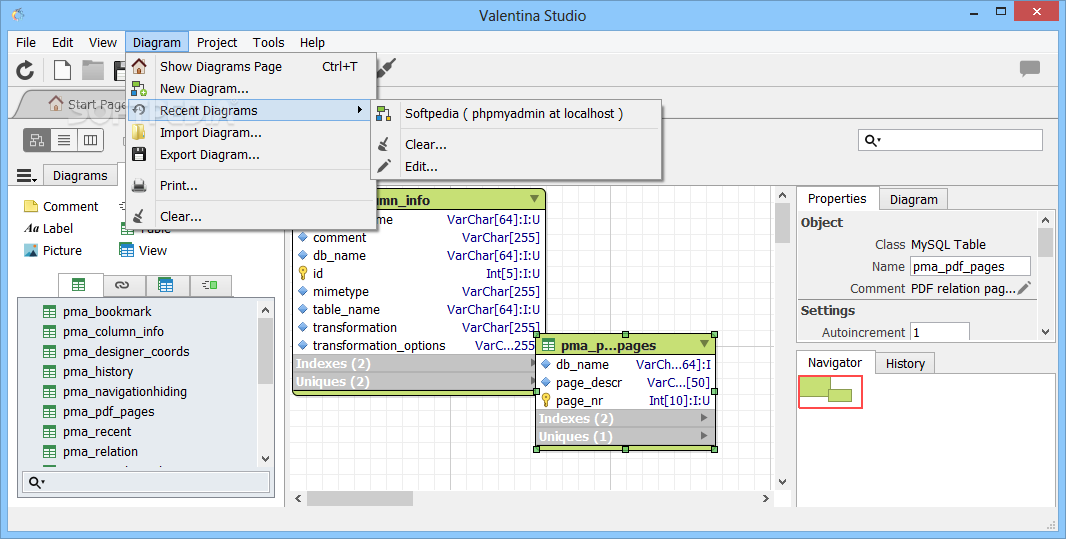Select the Comment tool in the palette
This screenshot has width=1066, height=539.
click(x=61, y=207)
